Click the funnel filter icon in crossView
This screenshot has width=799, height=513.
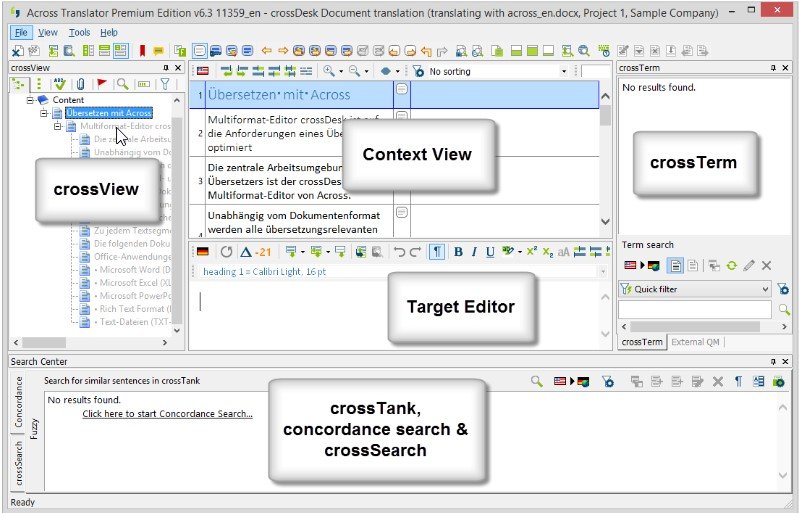[165, 84]
